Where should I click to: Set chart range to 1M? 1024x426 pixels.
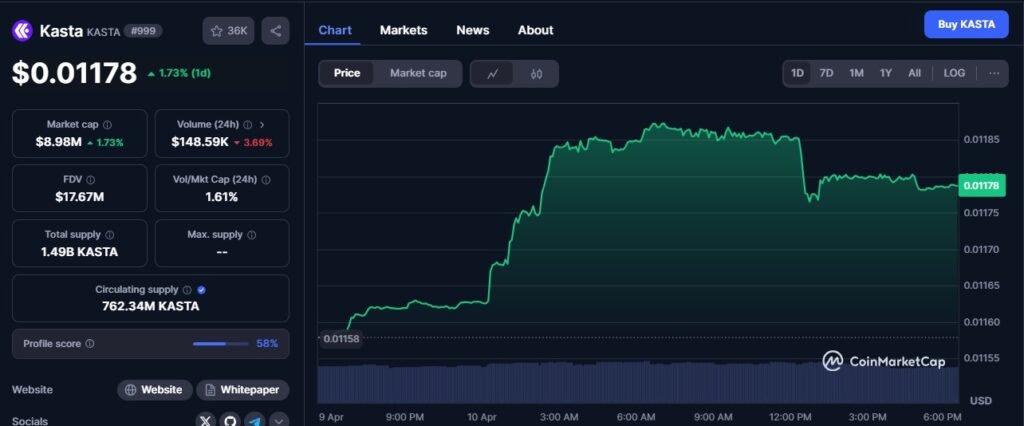(856, 73)
